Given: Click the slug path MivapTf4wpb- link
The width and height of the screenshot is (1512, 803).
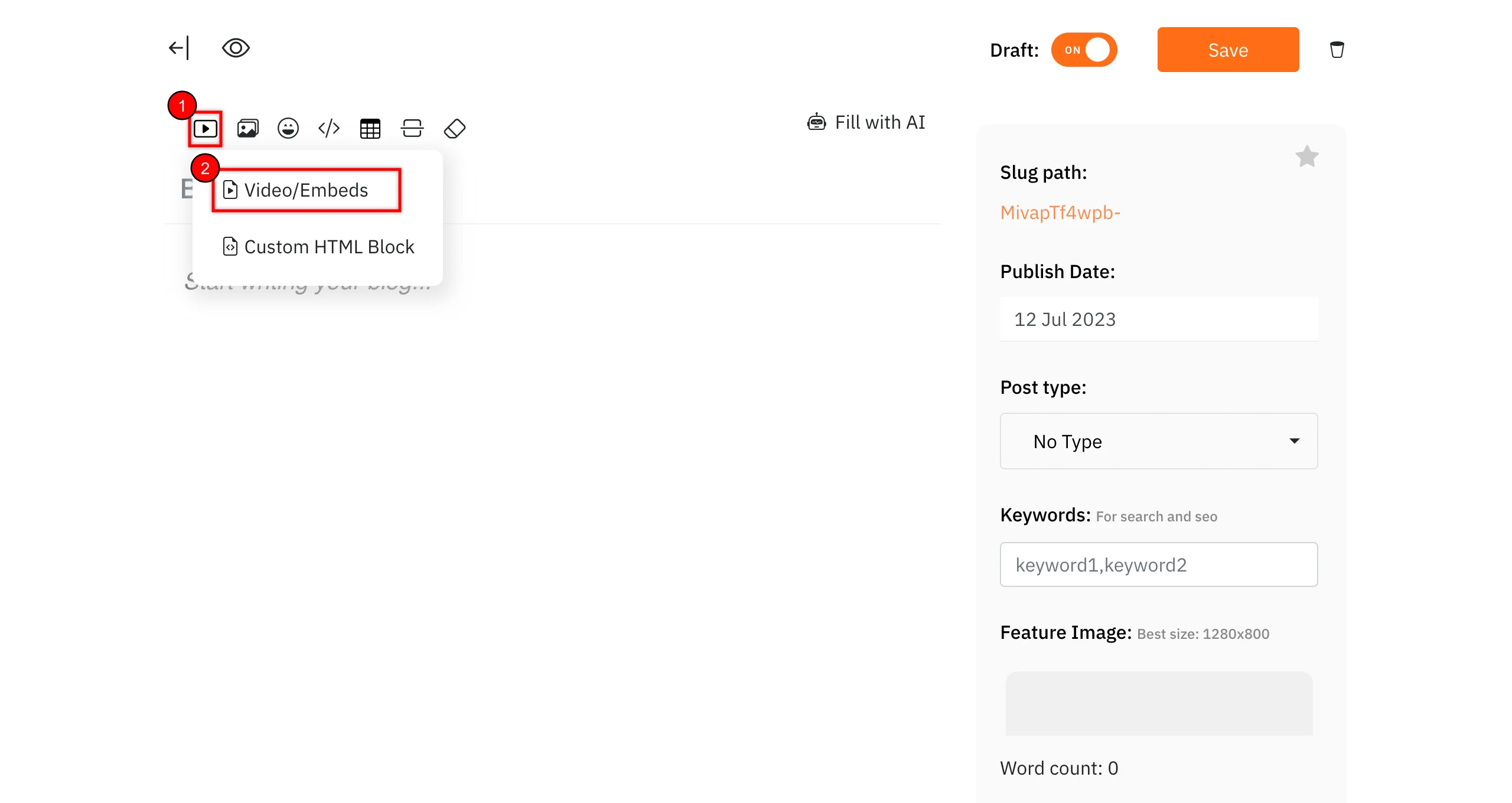Looking at the screenshot, I should point(1060,213).
